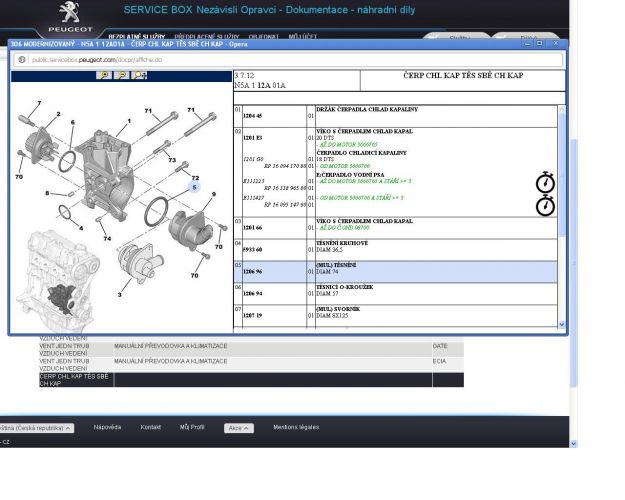625x500 pixels.
Task: Maximize the Opera popup window
Action: [540, 43]
